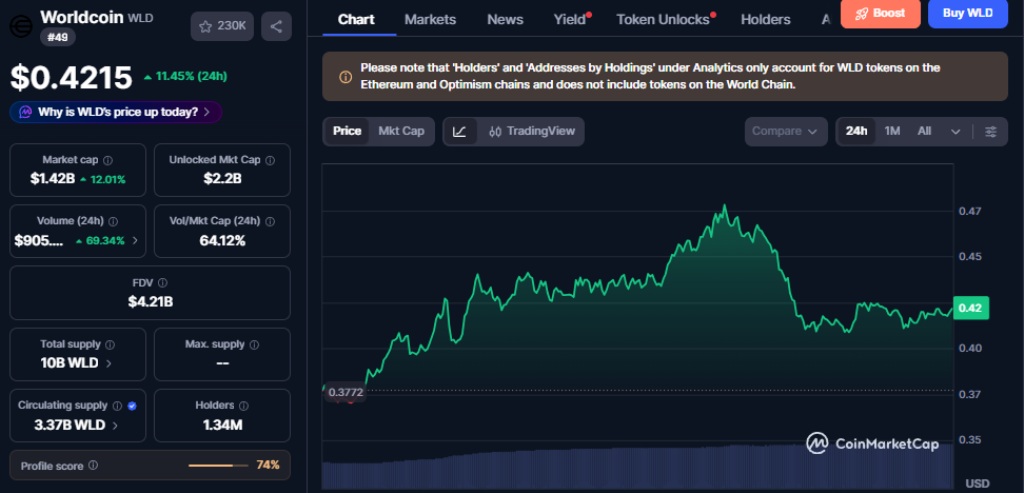Click the Profile score progress bar

218,466
